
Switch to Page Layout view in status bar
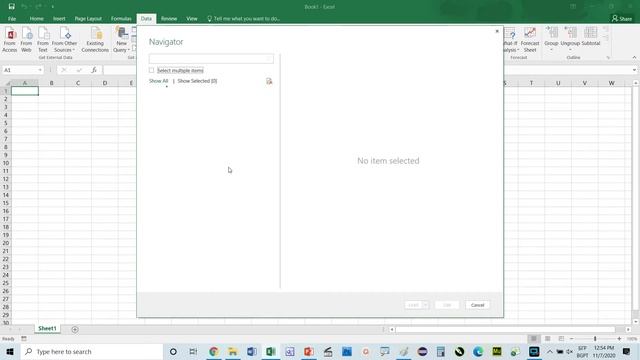[548, 339]
